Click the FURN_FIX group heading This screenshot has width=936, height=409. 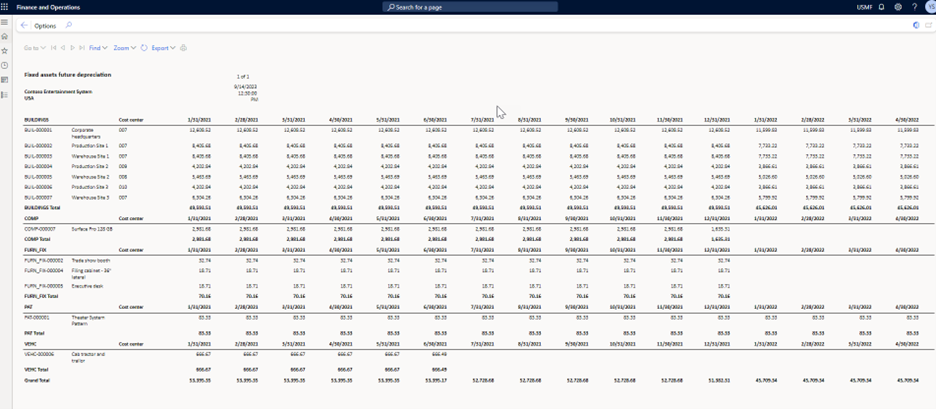pos(35,250)
